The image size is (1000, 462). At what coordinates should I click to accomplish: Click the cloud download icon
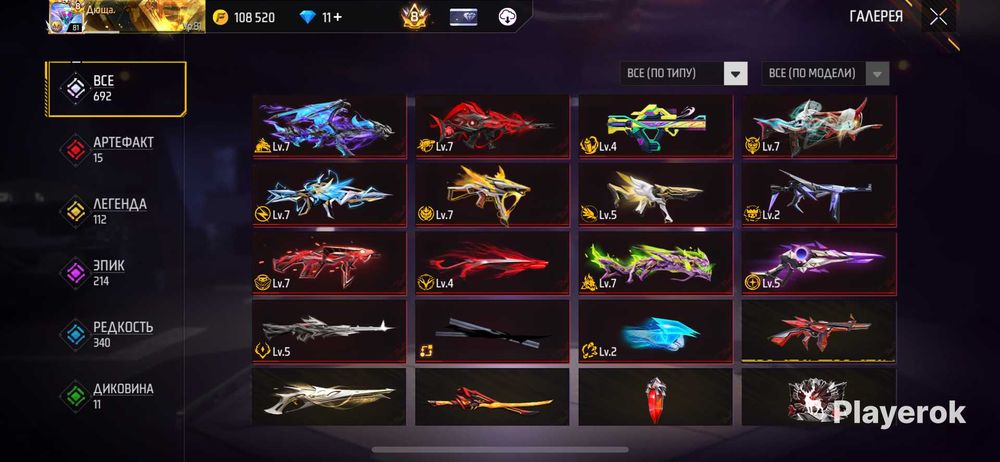[508, 17]
